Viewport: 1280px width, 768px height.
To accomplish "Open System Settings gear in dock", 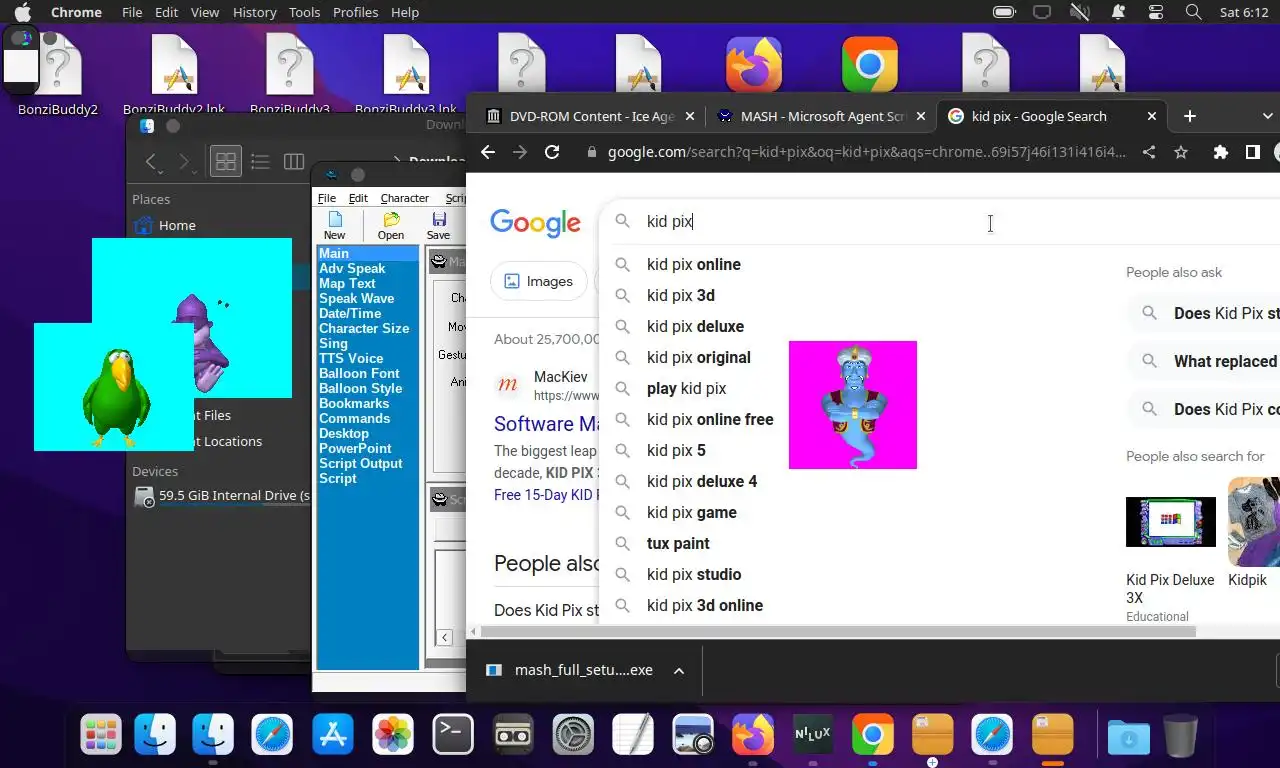I will click(x=573, y=735).
